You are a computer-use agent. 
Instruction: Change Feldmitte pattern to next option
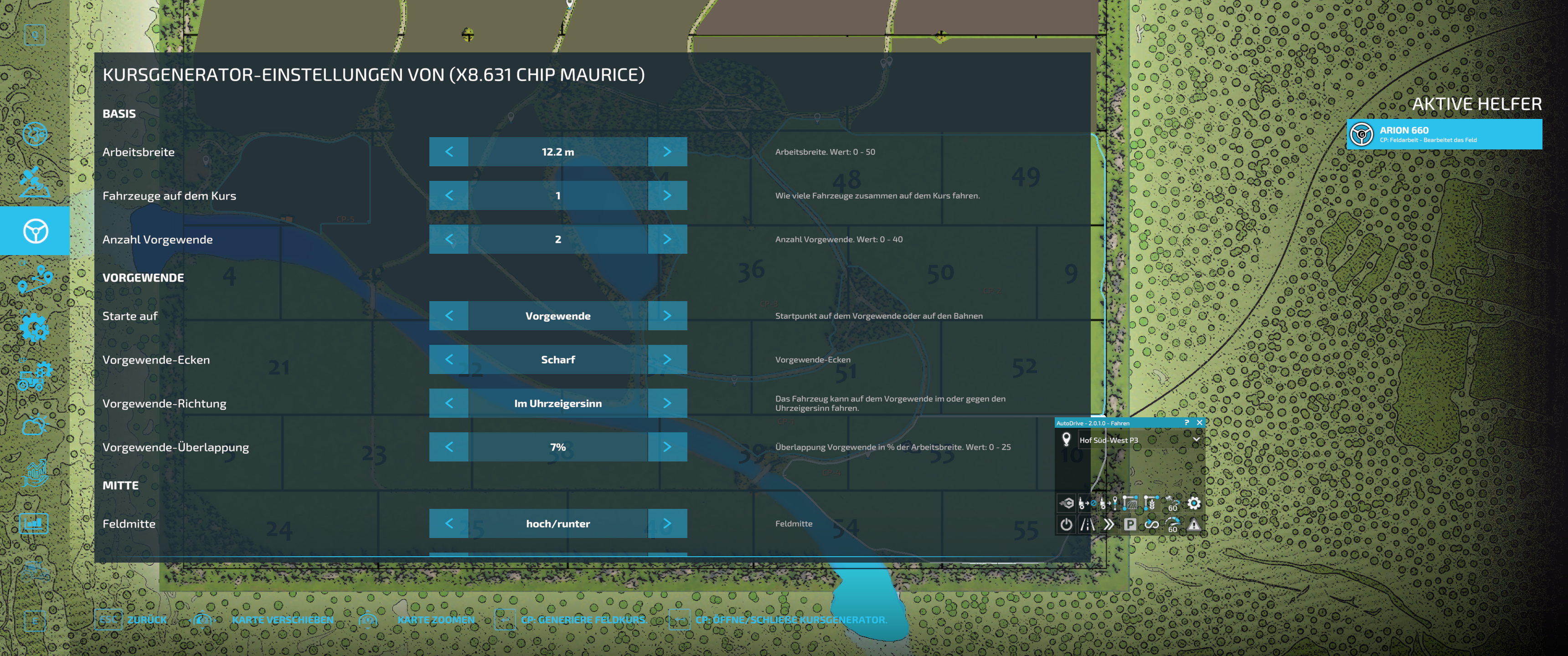click(667, 524)
